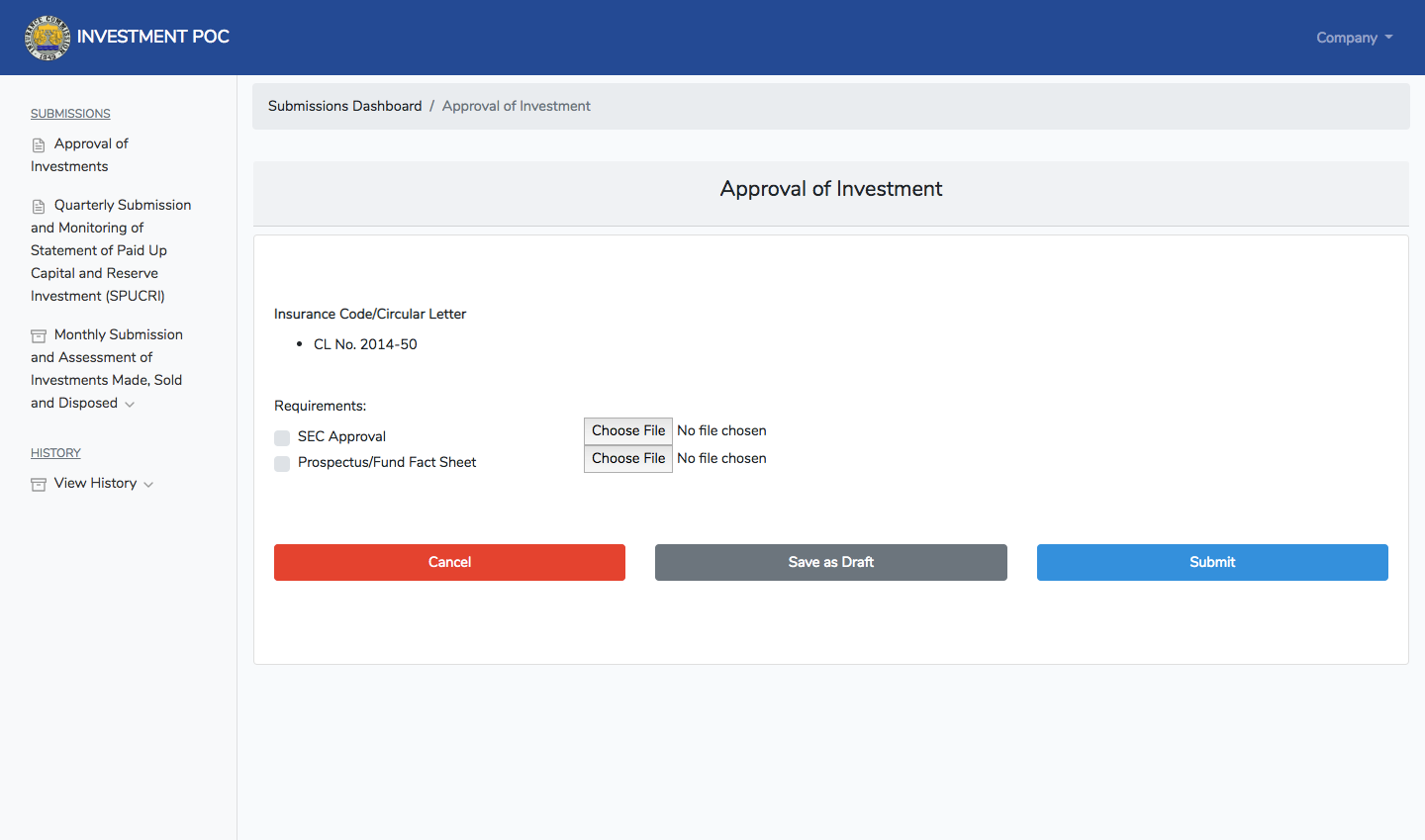Tick the SEC Approval checkbox
The height and width of the screenshot is (840, 1425).
pos(282,438)
